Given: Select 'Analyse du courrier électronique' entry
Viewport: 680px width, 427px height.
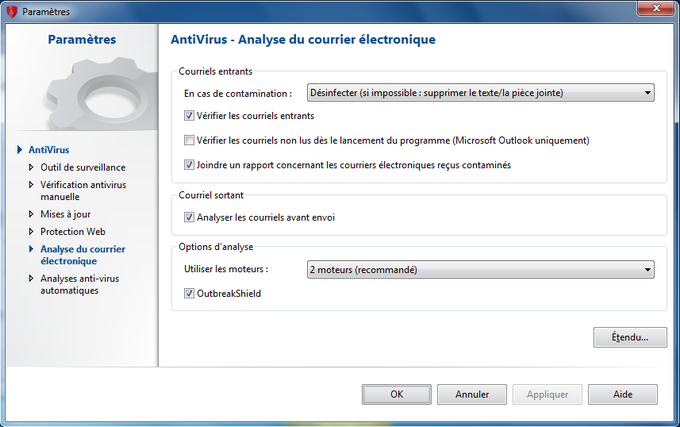Looking at the screenshot, I should click(x=83, y=255).
